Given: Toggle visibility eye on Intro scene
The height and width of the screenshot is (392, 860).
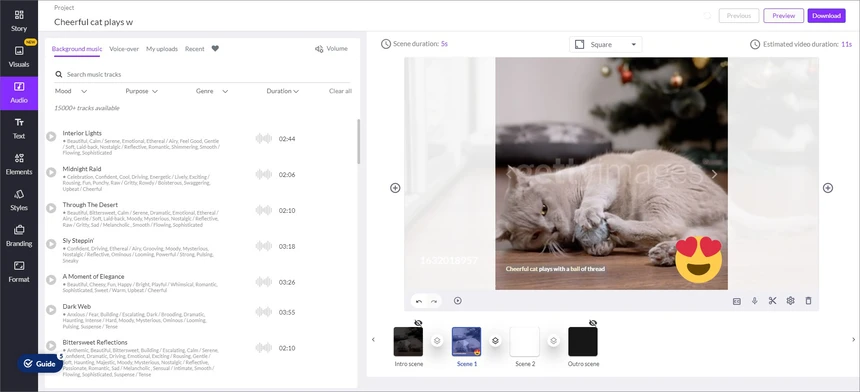Looking at the screenshot, I should pos(418,323).
